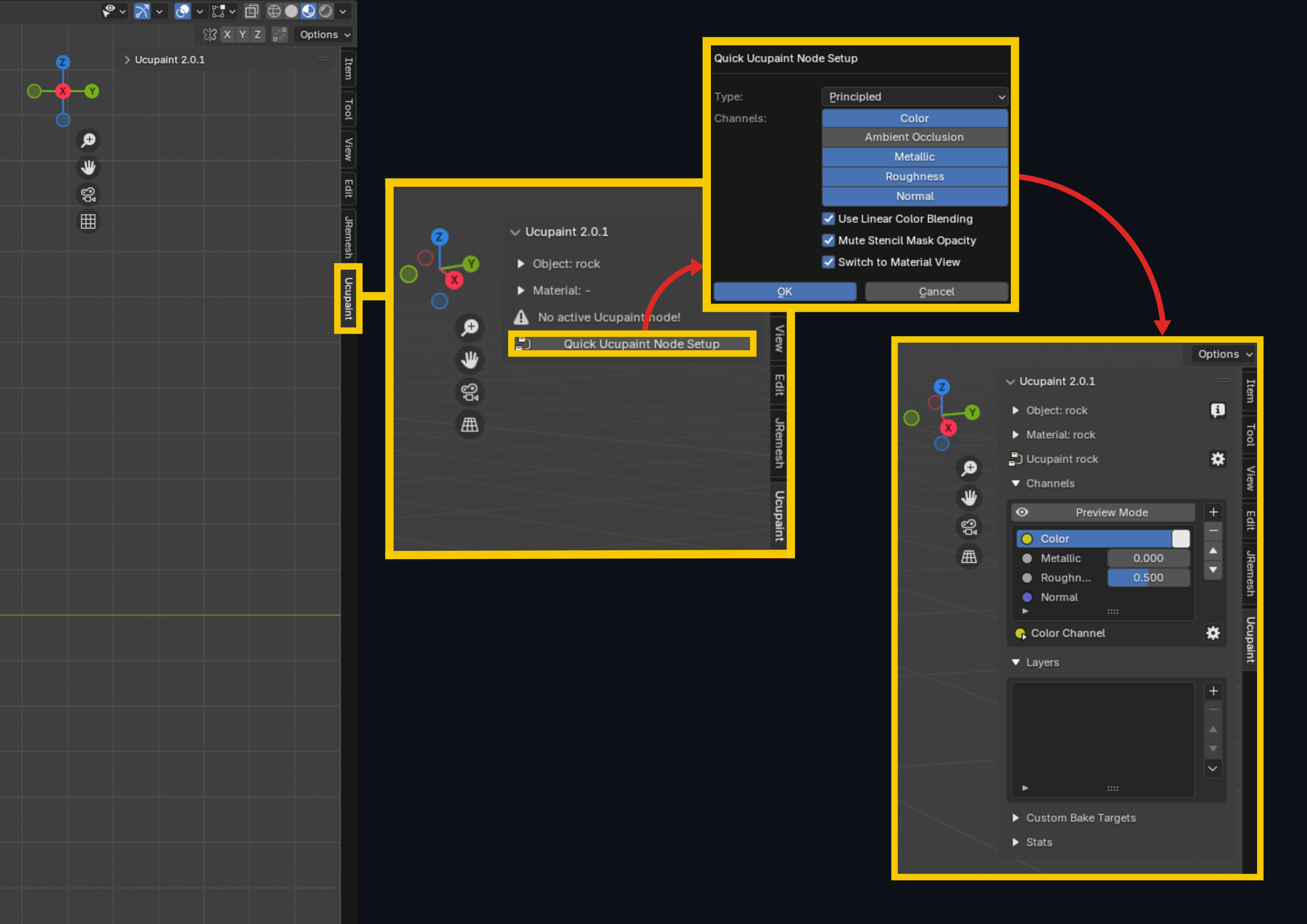Remove the selected channel with the minus button
The image size is (1307, 924).
point(1213,531)
